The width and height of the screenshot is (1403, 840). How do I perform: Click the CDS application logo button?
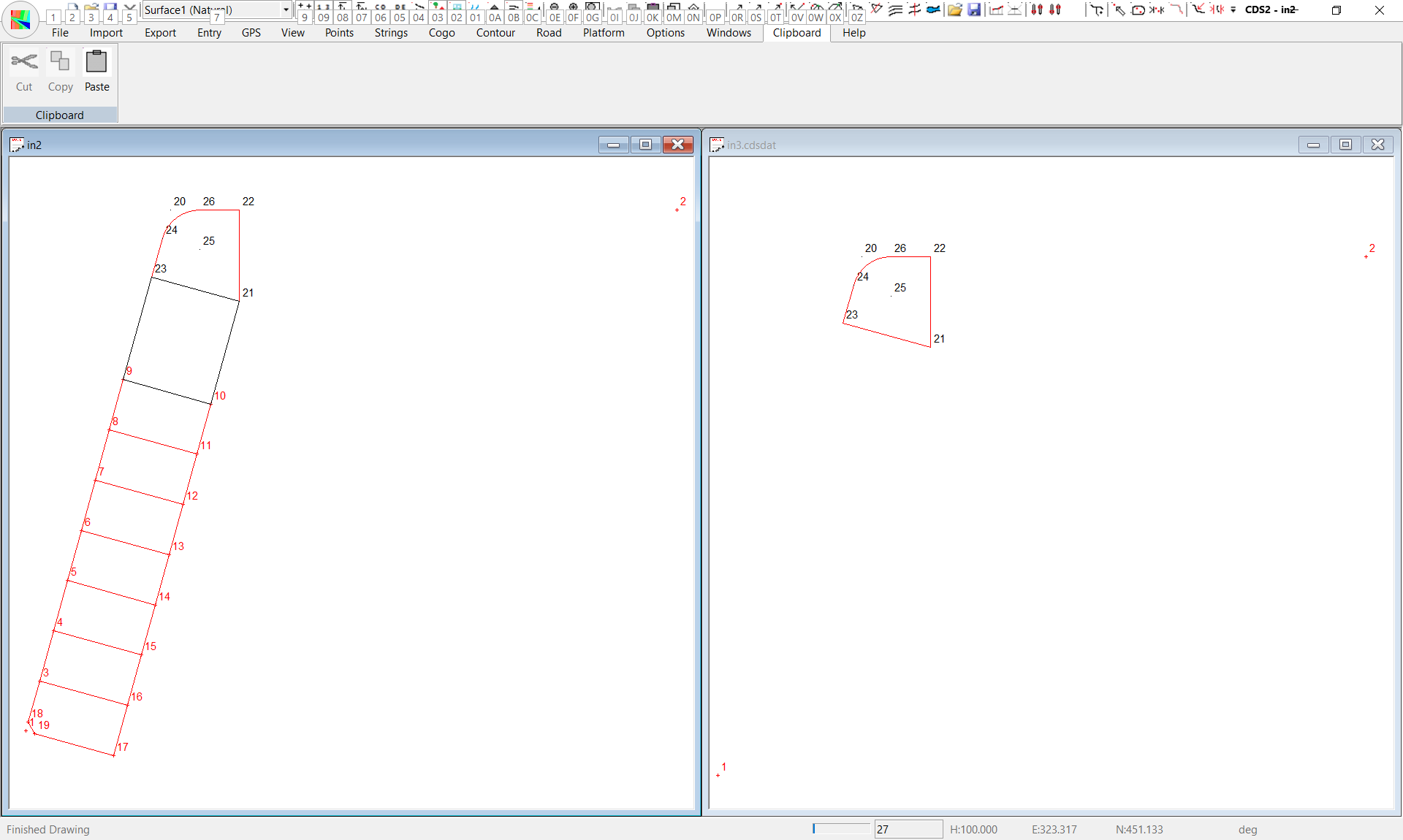tap(20, 20)
